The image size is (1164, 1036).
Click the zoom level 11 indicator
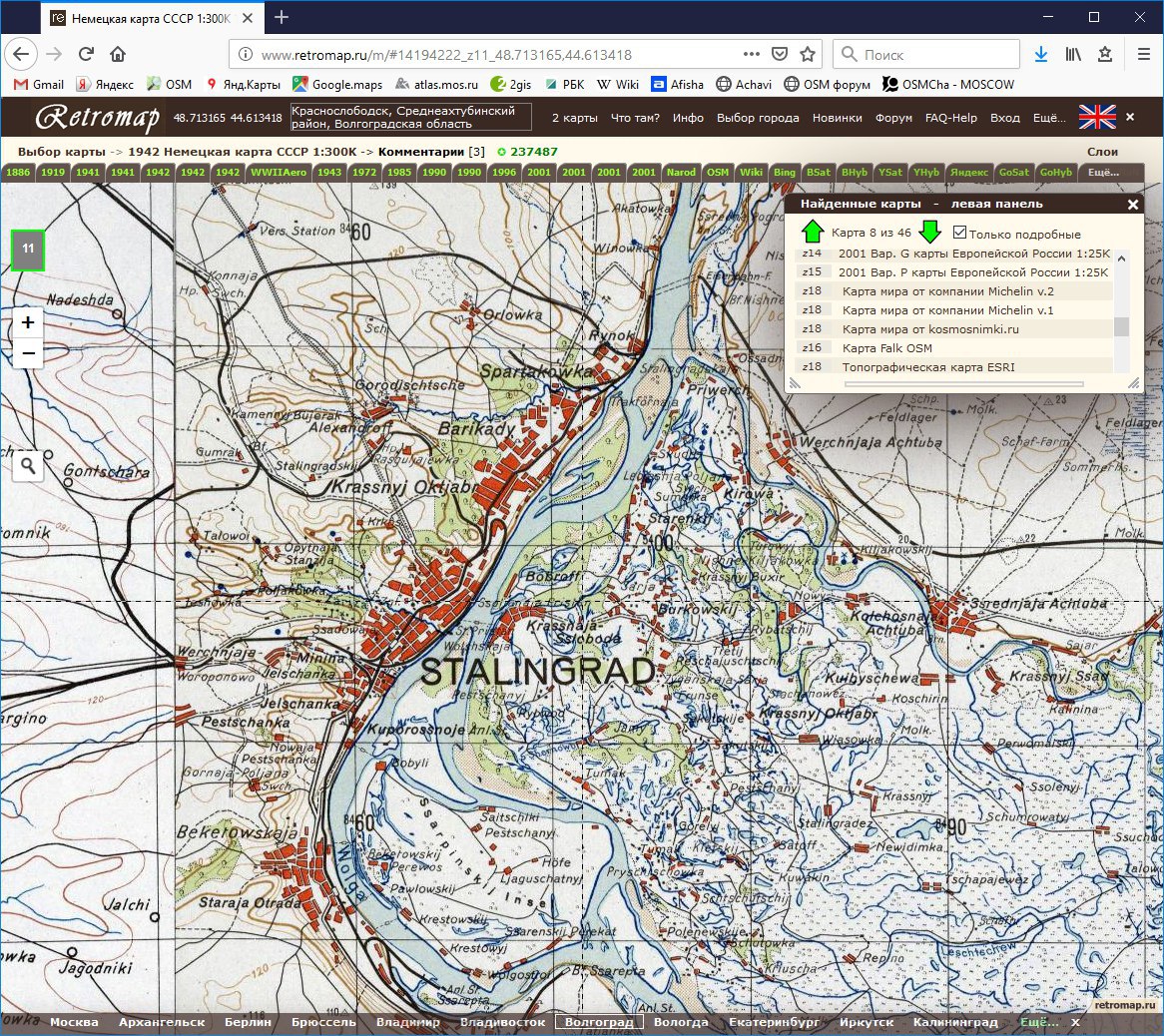click(28, 250)
